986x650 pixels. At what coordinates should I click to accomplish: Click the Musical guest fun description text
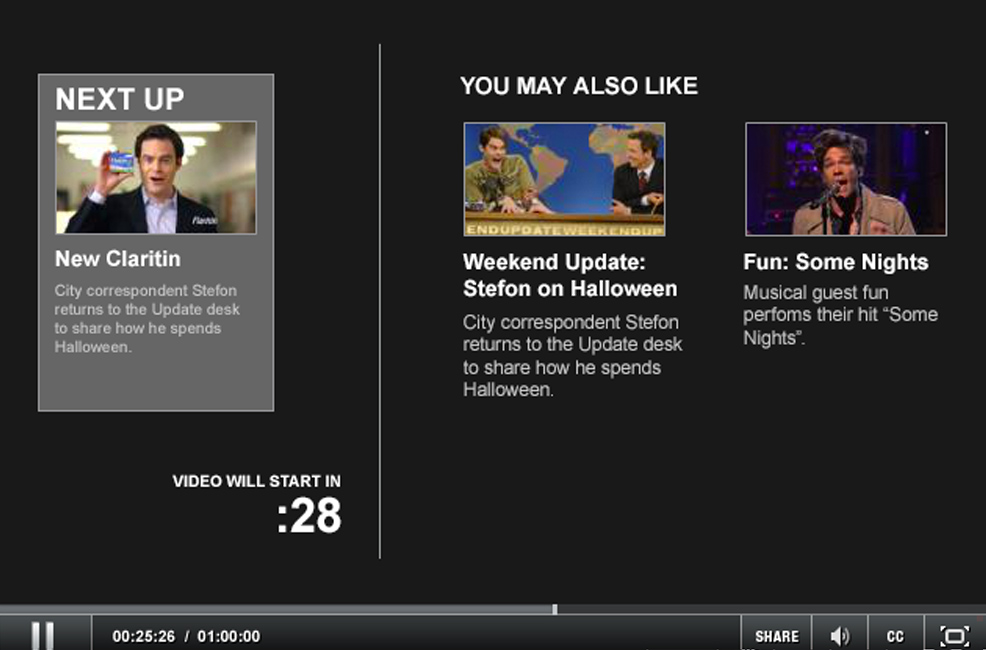click(x=840, y=315)
